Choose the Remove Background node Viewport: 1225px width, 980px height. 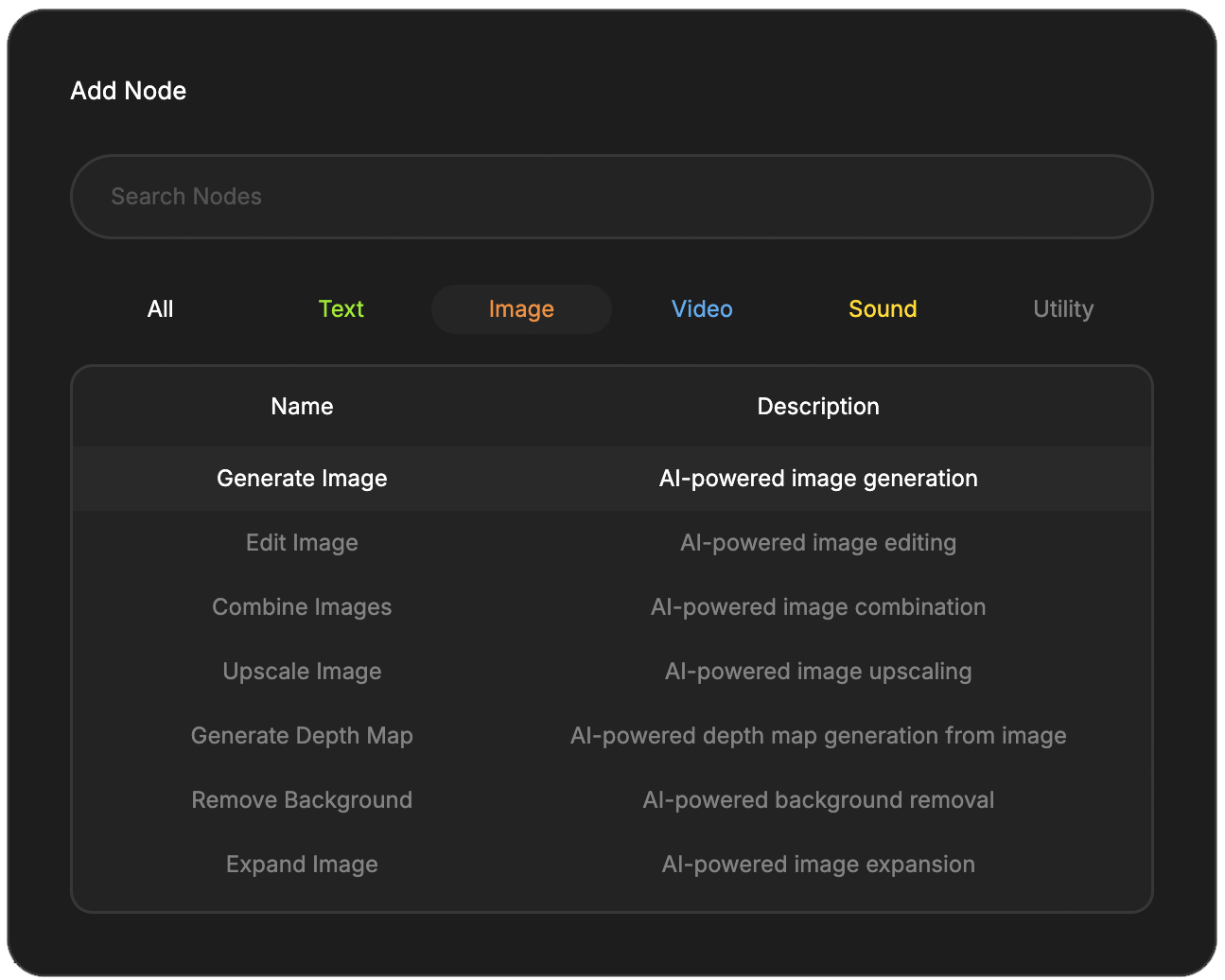(302, 800)
